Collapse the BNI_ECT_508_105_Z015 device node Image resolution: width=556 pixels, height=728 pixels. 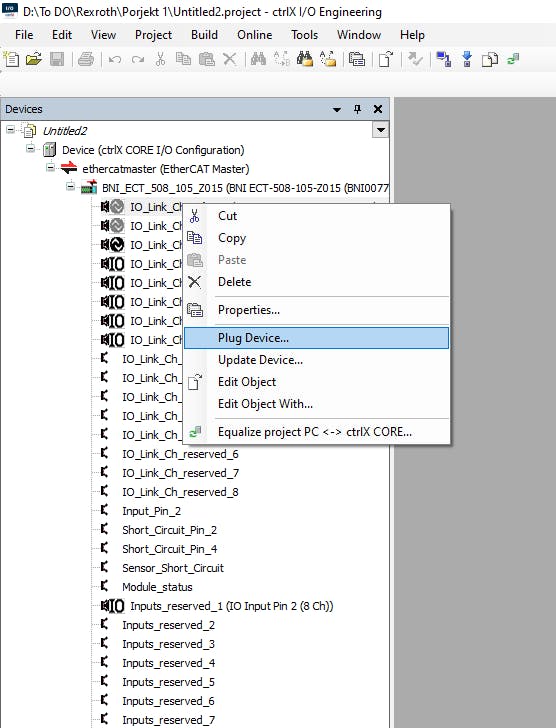click(70, 187)
